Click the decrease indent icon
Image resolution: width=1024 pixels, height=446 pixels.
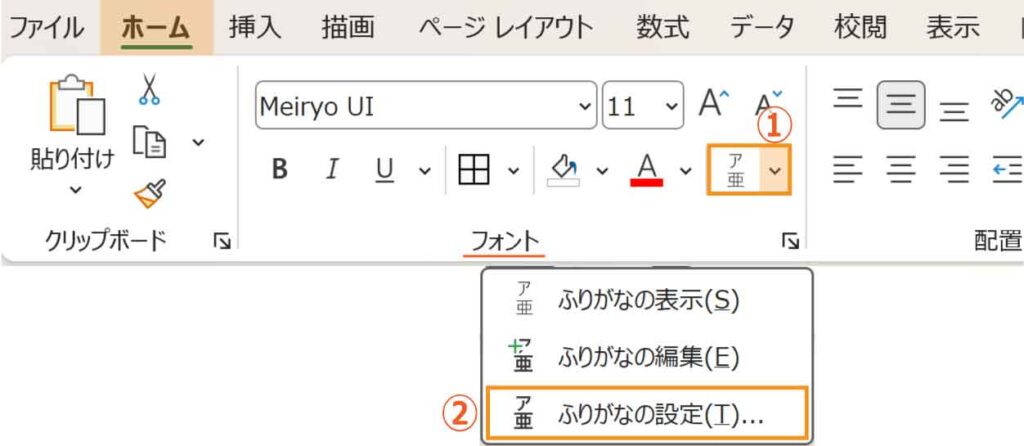[1008, 170]
